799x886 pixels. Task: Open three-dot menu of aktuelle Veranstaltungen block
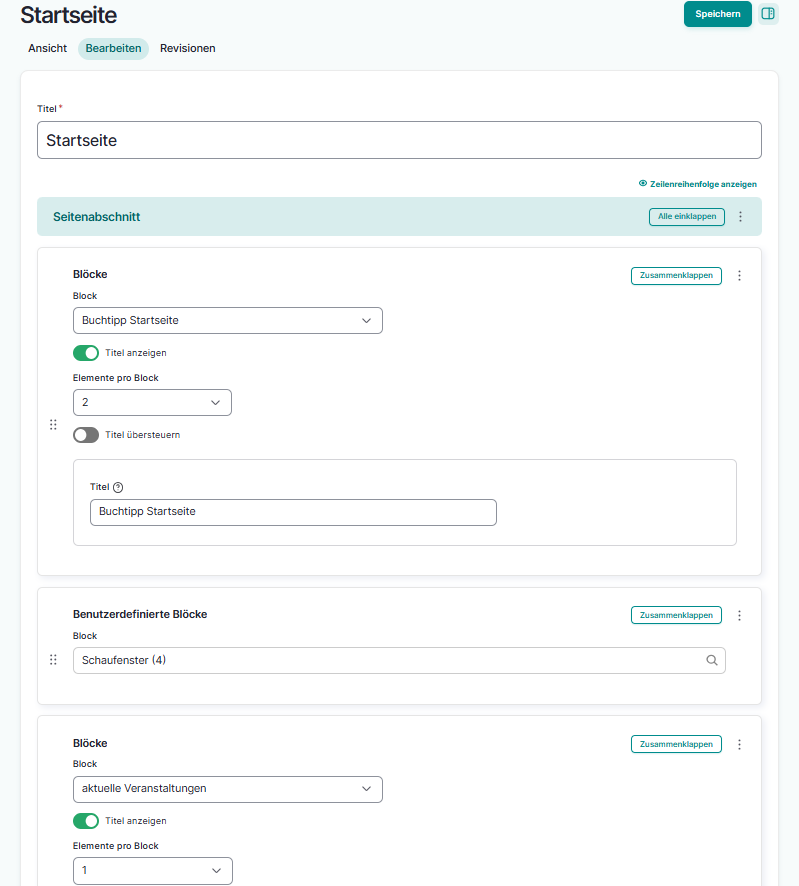740,744
